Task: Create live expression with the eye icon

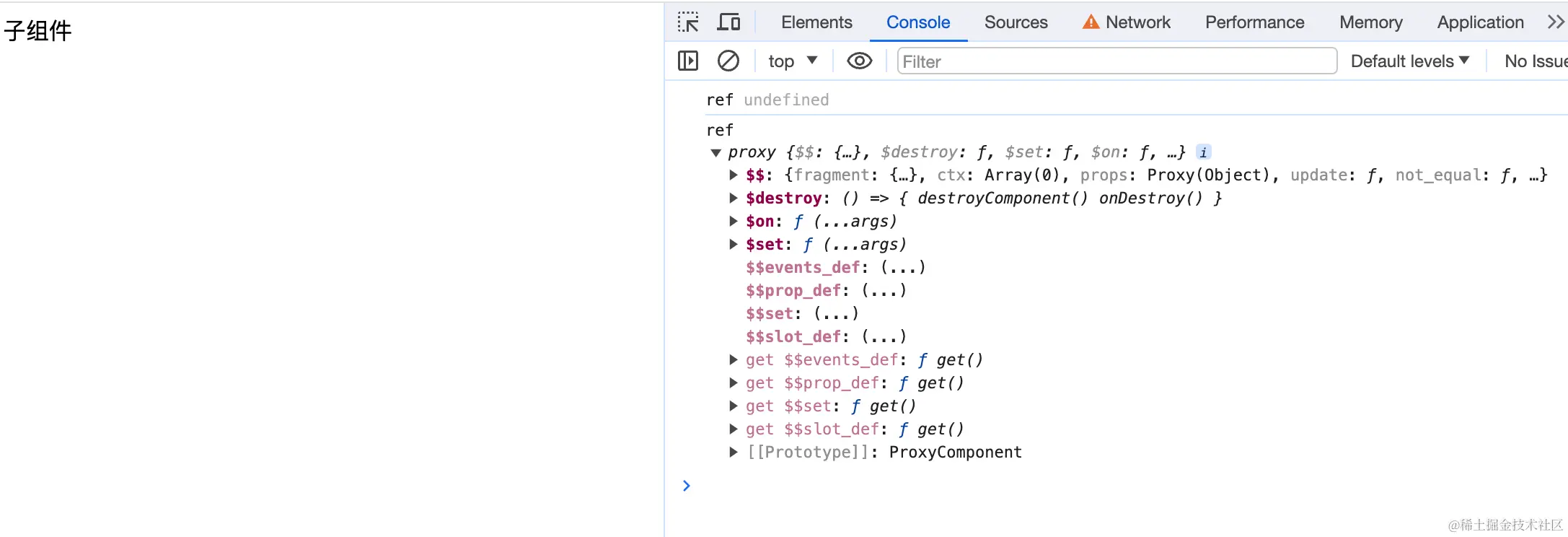Action: click(x=859, y=61)
